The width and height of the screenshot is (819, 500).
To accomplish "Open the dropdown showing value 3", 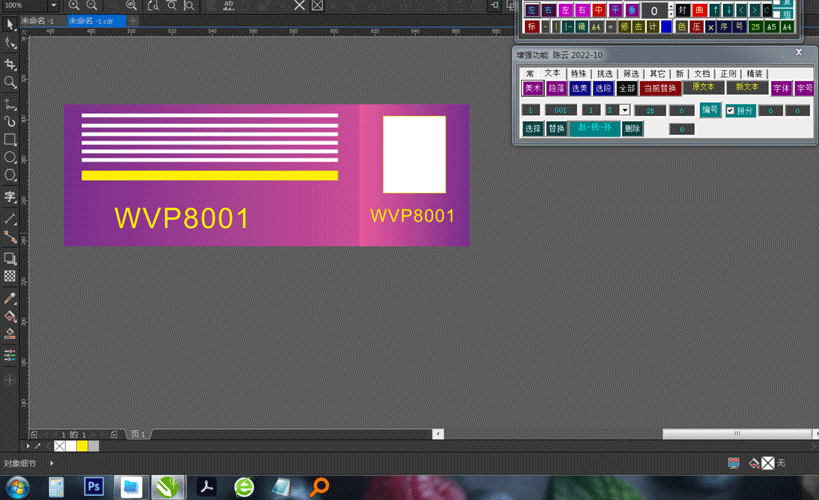I will click(x=624, y=110).
